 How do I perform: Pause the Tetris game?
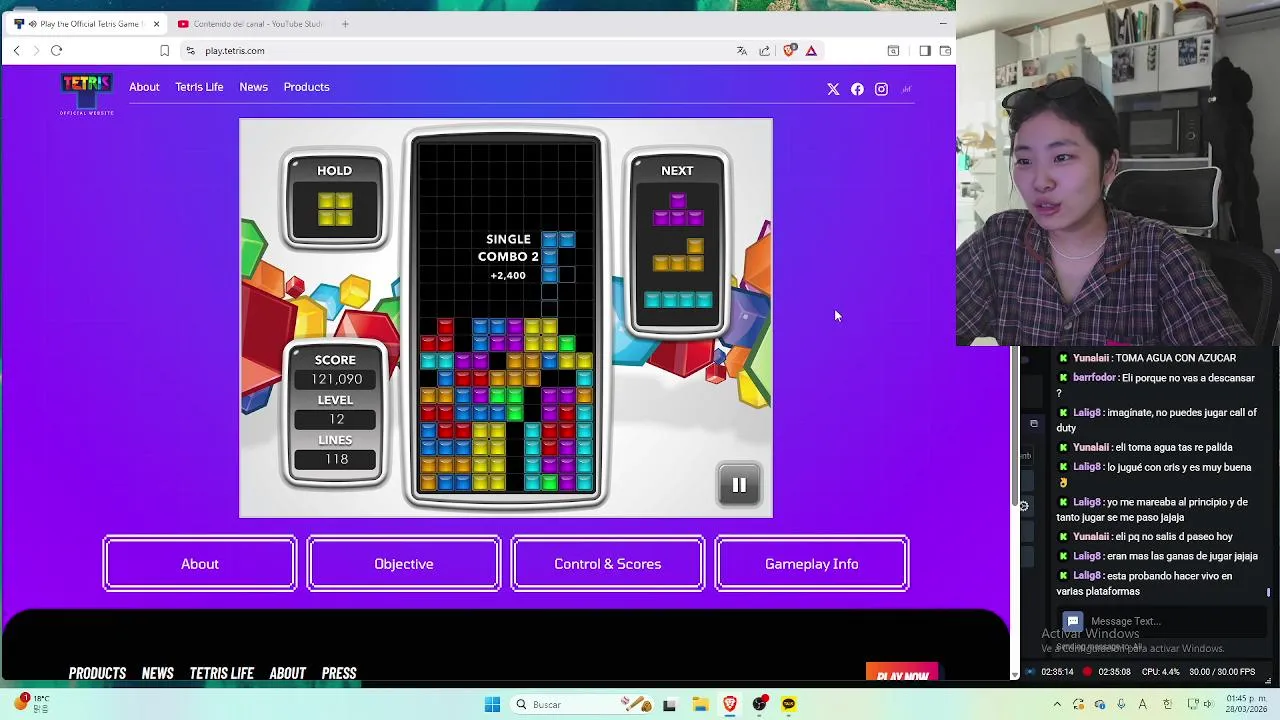tap(739, 485)
